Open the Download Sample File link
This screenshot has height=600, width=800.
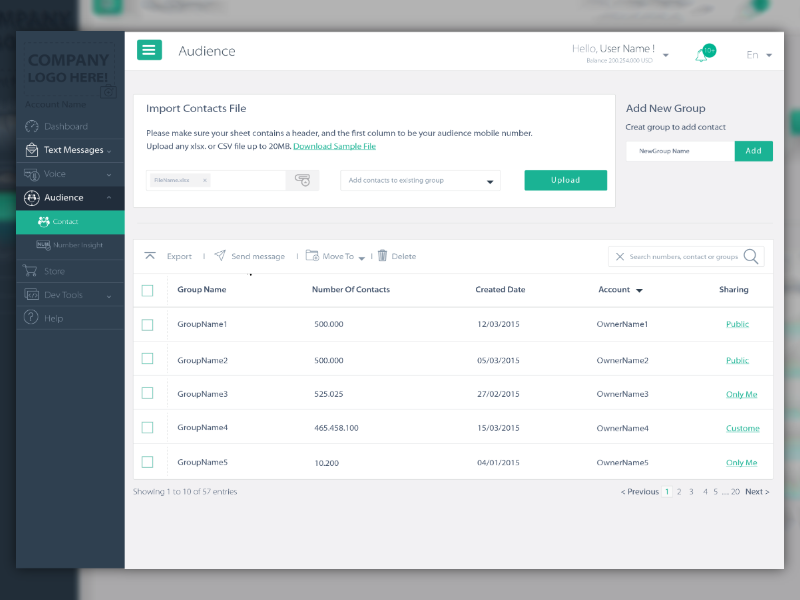(x=334, y=146)
